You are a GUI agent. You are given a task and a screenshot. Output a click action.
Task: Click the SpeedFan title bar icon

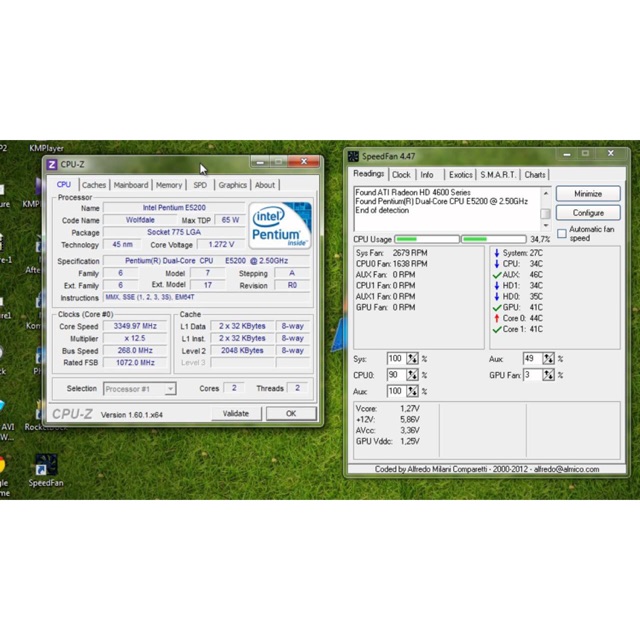353,156
